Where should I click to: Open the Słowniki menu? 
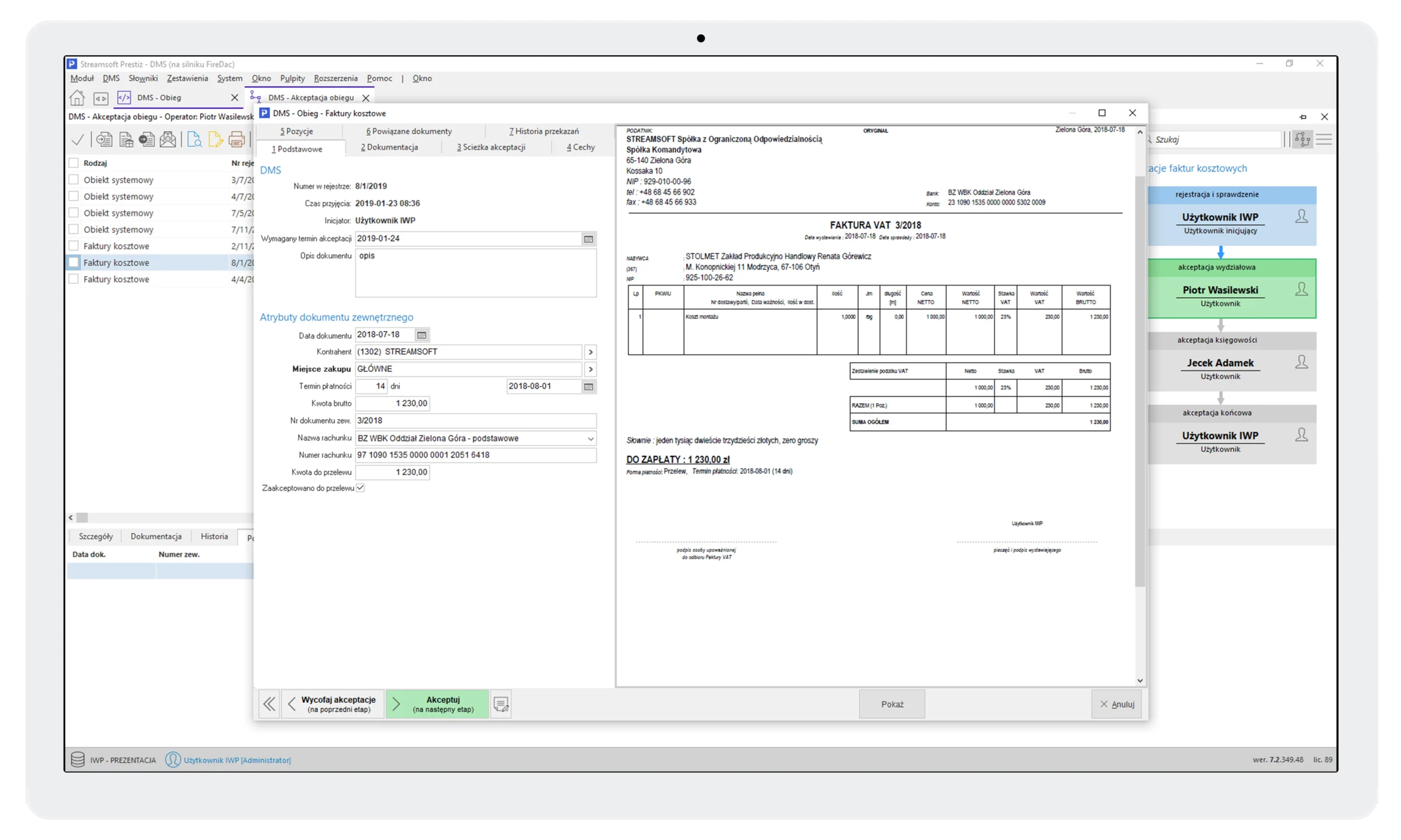point(143,78)
